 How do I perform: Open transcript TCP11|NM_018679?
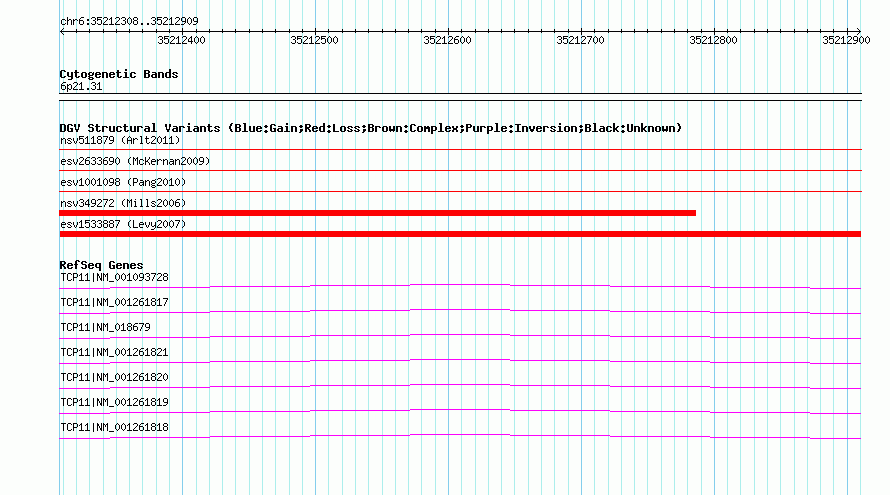pyautogui.click(x=106, y=328)
